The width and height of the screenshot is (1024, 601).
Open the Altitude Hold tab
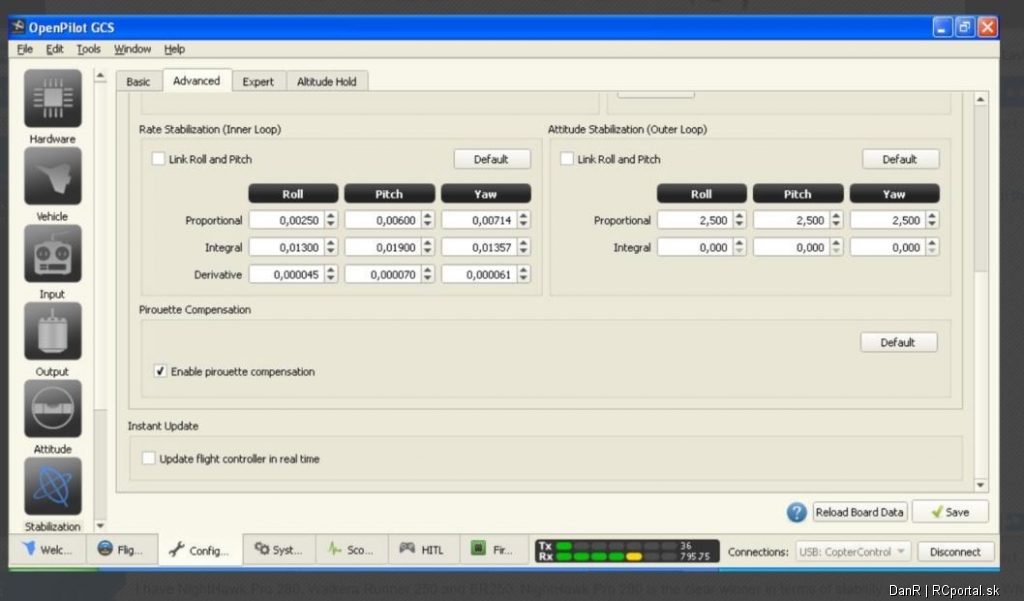coord(327,82)
